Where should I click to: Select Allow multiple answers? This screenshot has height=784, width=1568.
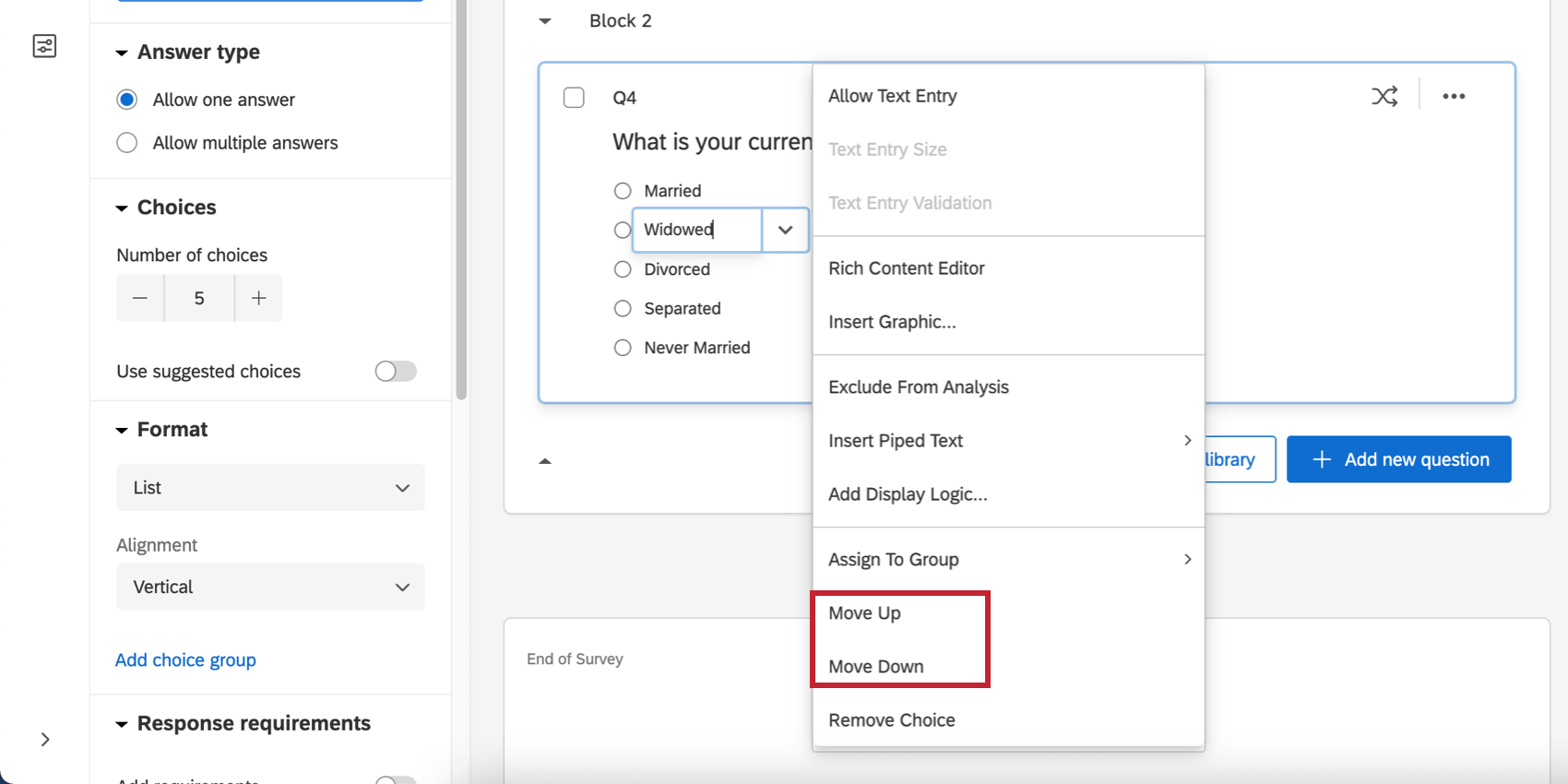pyautogui.click(x=127, y=143)
